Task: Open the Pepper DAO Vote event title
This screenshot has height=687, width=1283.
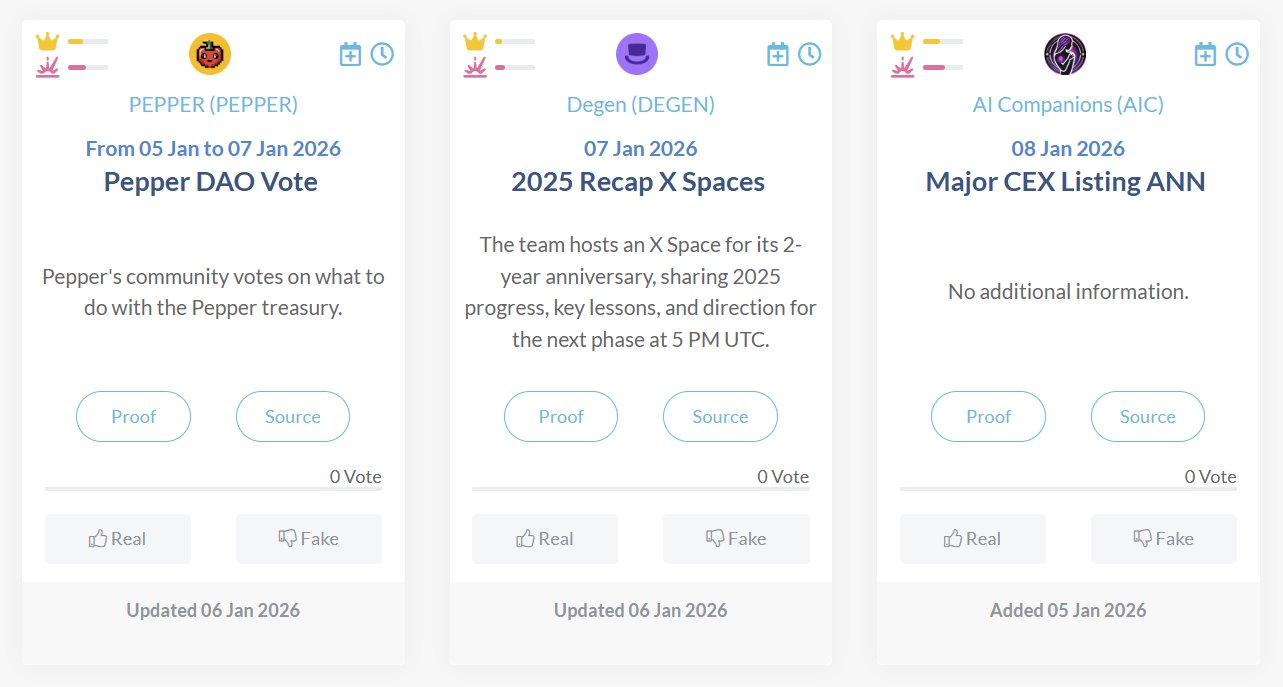Action: [211, 182]
